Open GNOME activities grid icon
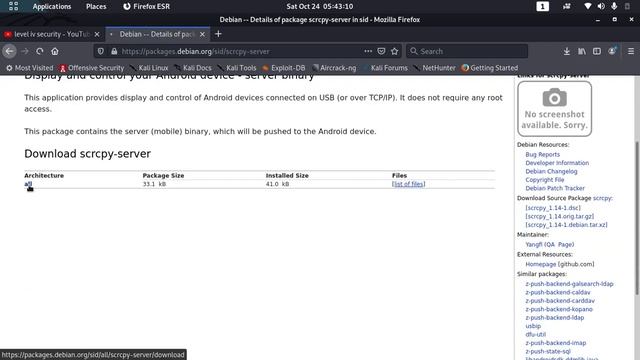Viewport: 640px width, 360px height. [x=13, y=6]
